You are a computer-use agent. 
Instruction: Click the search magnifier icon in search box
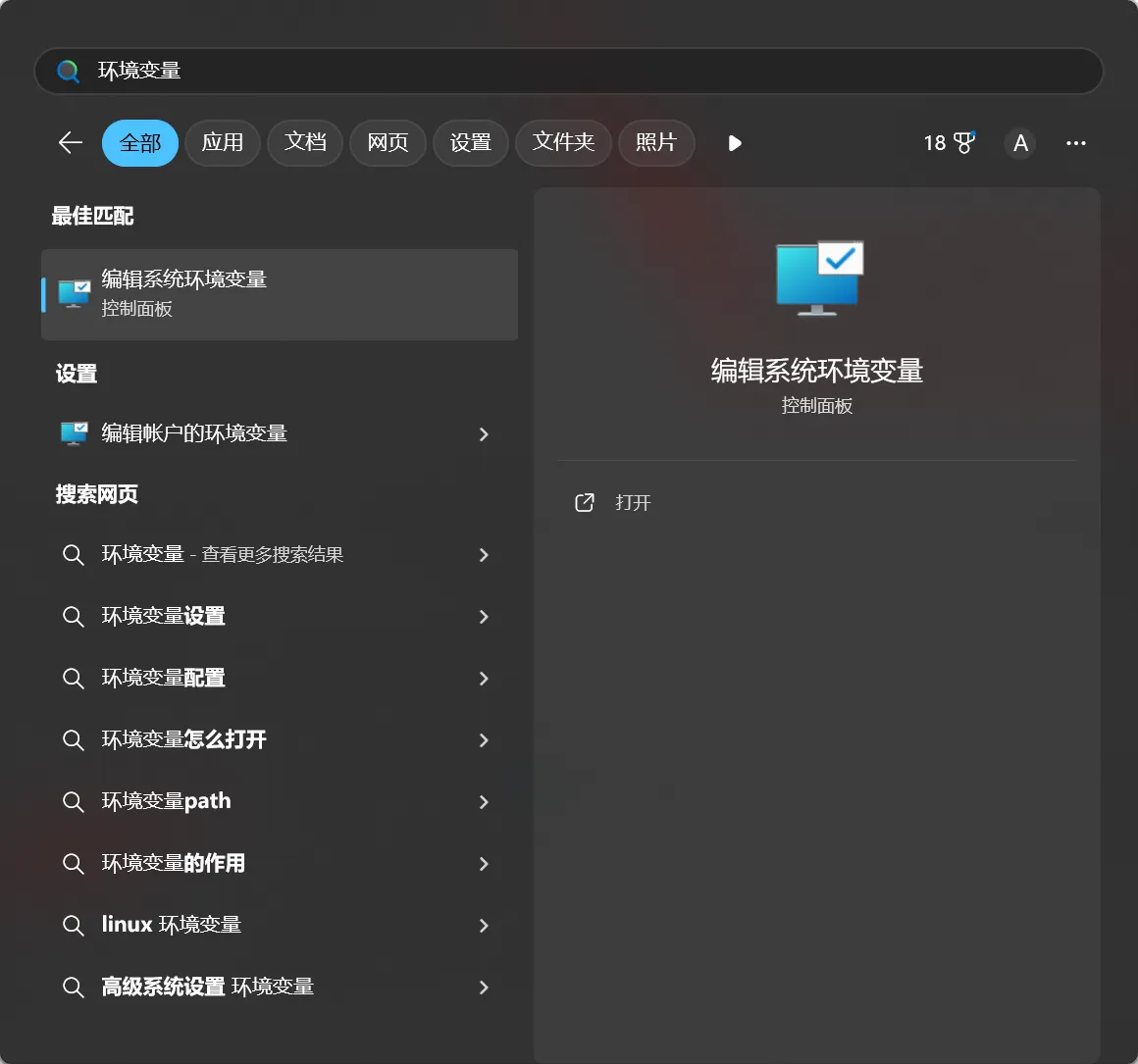point(67,71)
